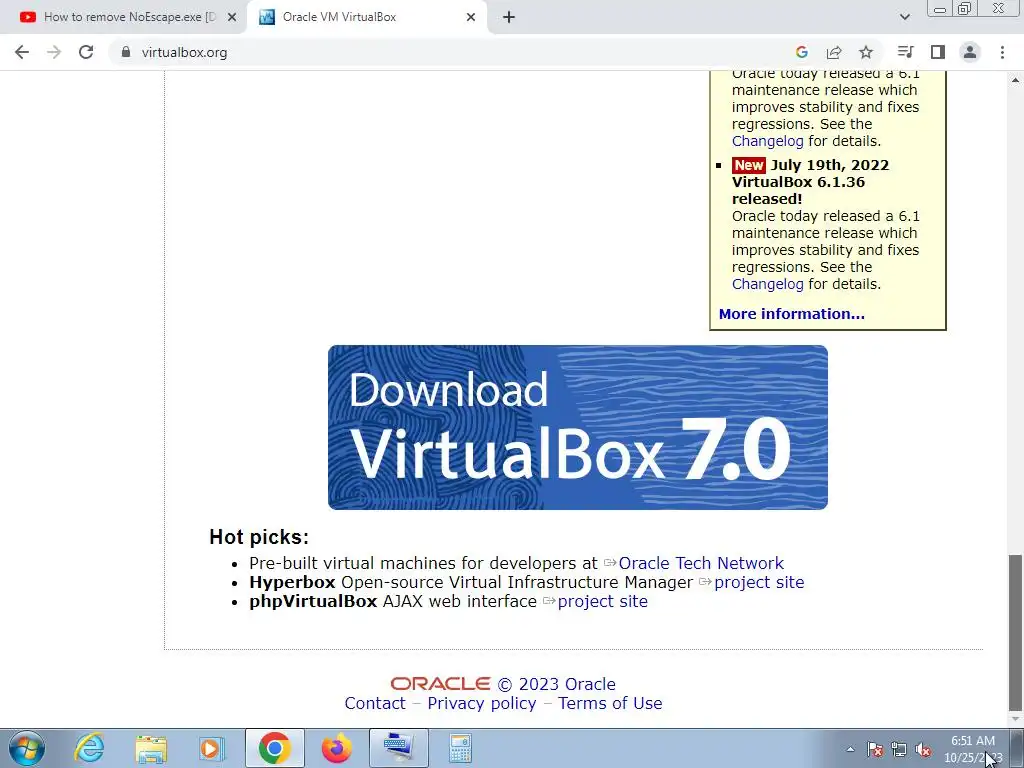Open the Privacy policy link
The height and width of the screenshot is (768, 1024).
tap(481, 703)
